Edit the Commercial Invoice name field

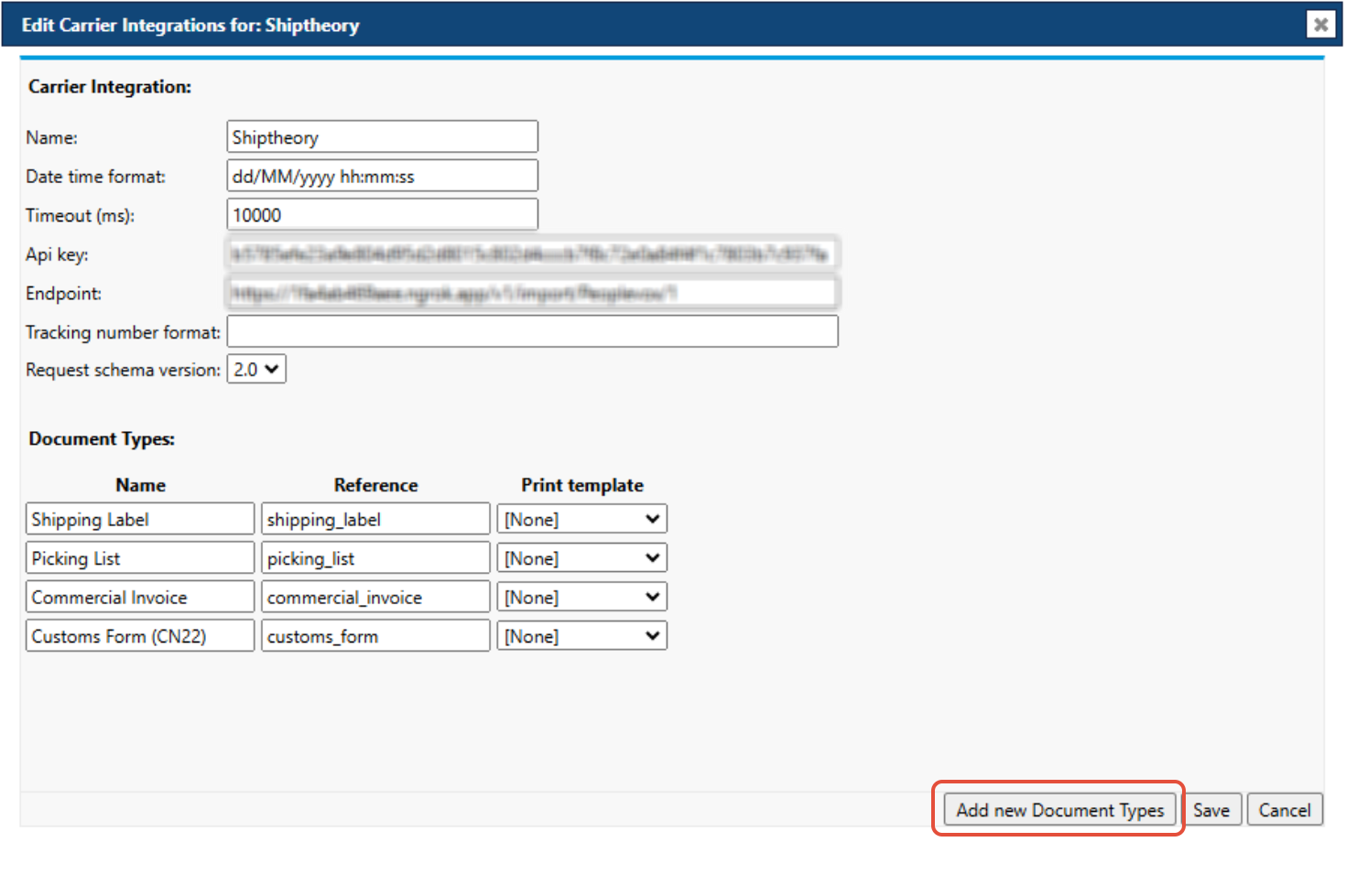tap(140, 597)
